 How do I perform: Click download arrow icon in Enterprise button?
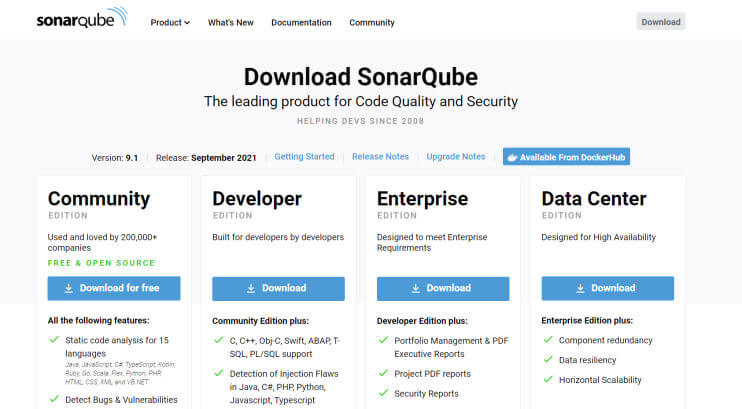415,288
